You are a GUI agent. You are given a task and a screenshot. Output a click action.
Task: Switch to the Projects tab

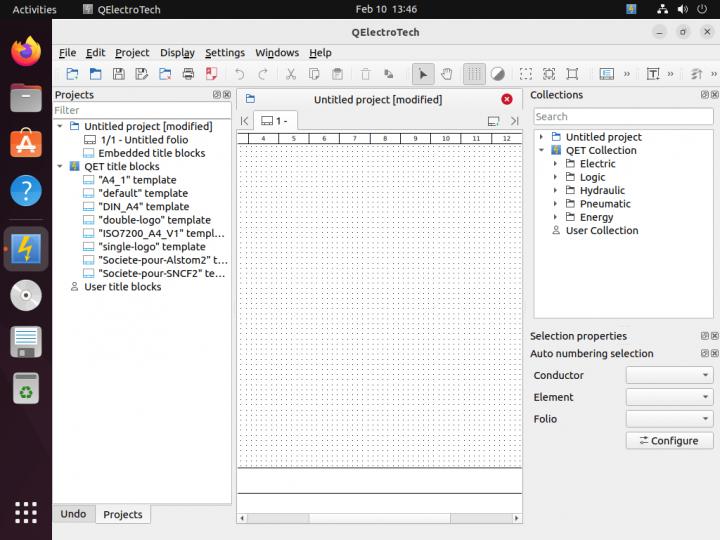click(123, 514)
